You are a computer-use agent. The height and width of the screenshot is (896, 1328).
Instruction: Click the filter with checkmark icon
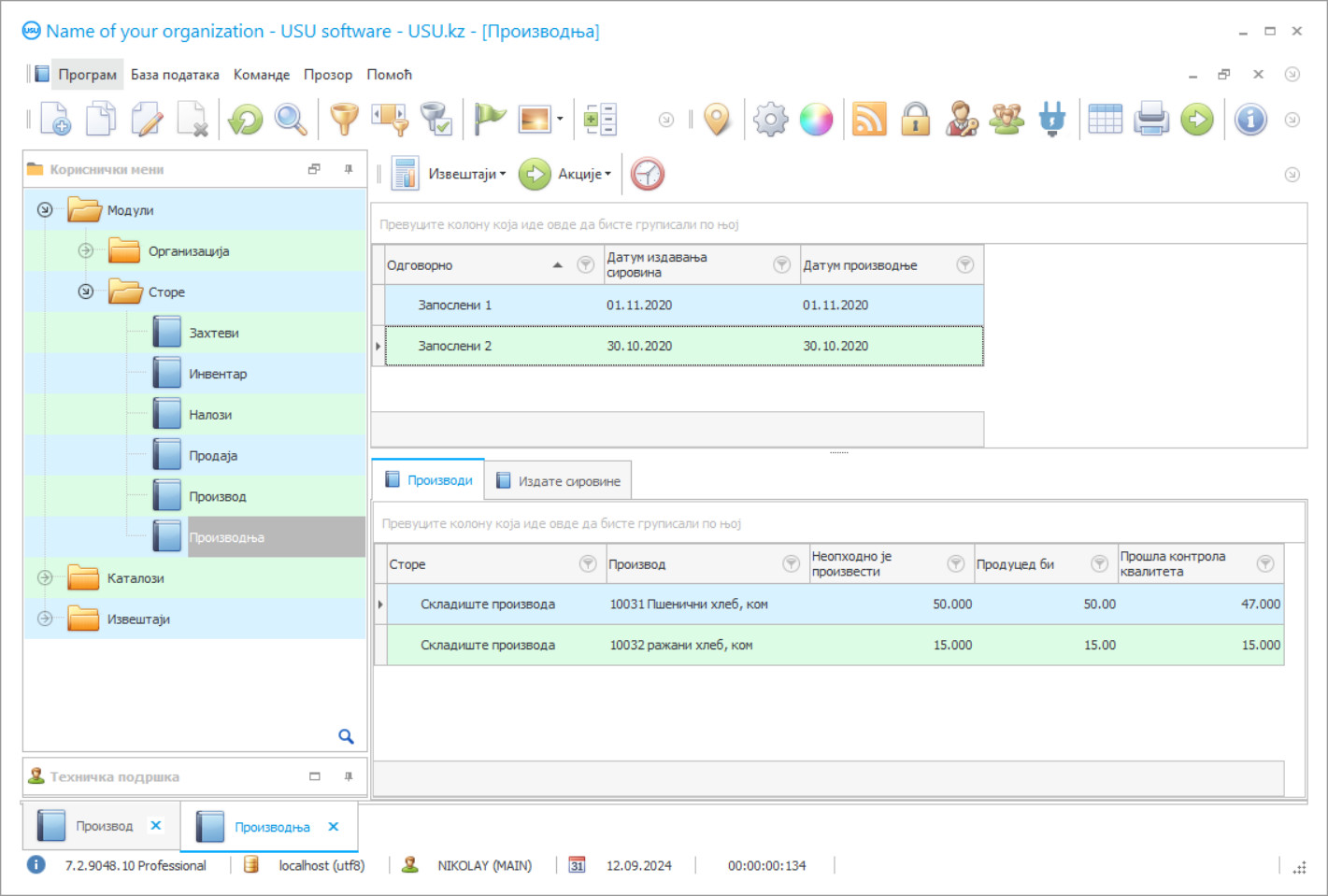[x=436, y=119]
